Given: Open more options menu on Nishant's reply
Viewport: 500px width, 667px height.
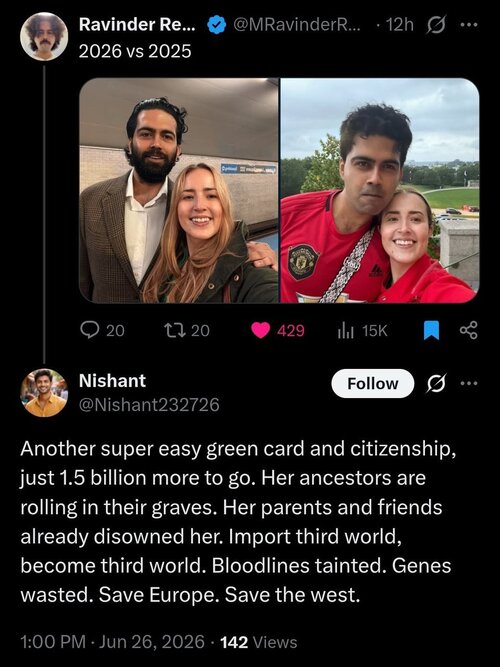Looking at the screenshot, I should (x=469, y=383).
